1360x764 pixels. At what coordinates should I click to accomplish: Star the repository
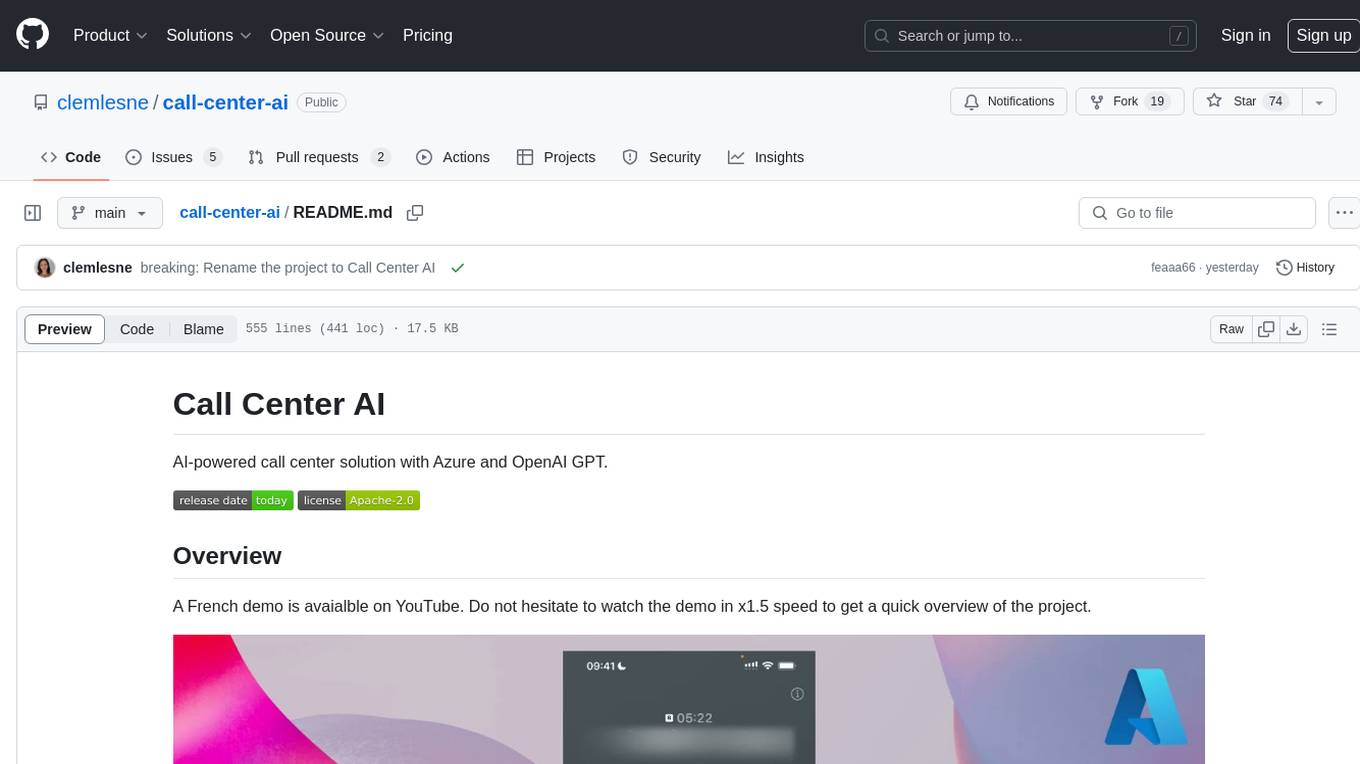[x=1247, y=102]
